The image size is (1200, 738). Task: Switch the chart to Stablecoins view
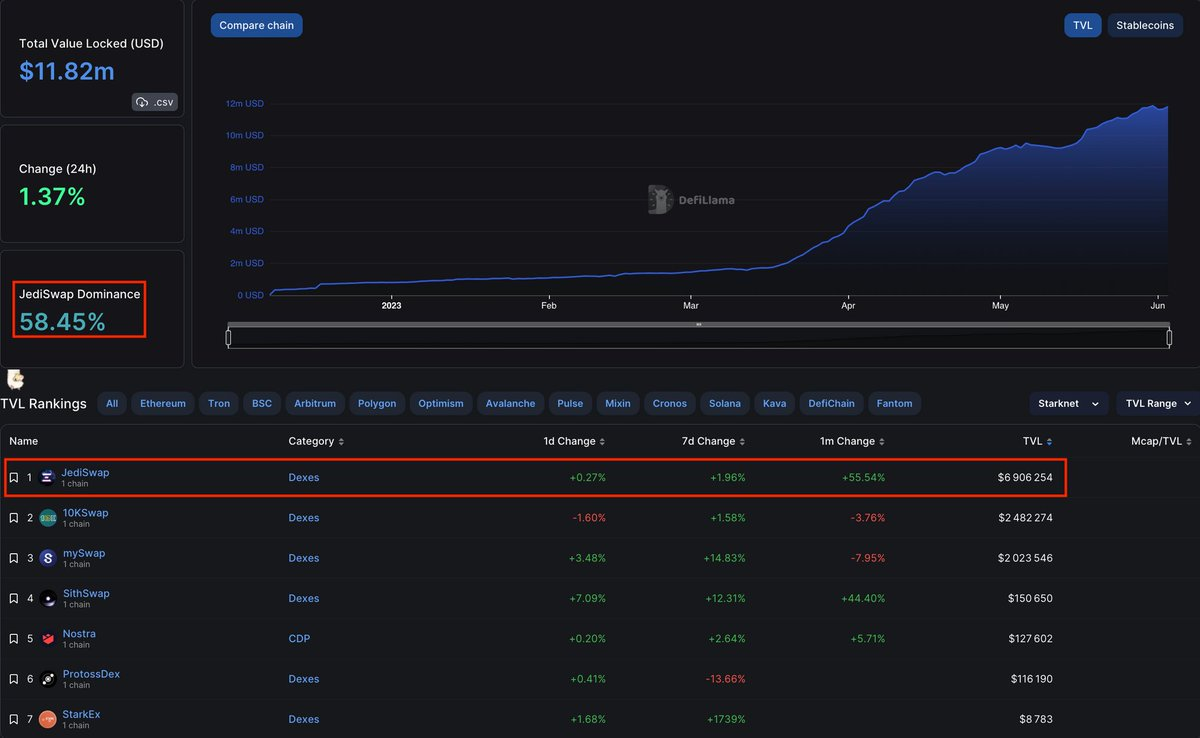[x=1144, y=24]
